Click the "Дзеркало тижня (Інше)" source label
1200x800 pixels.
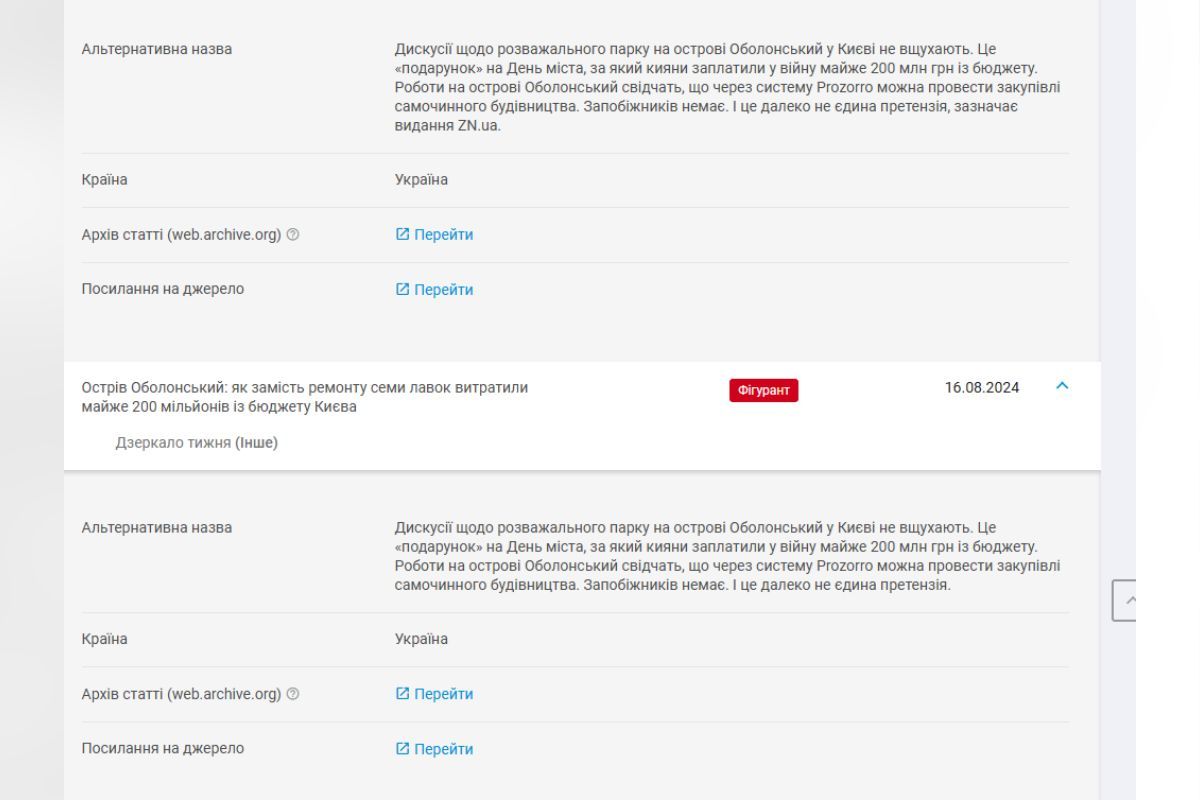[x=196, y=443]
